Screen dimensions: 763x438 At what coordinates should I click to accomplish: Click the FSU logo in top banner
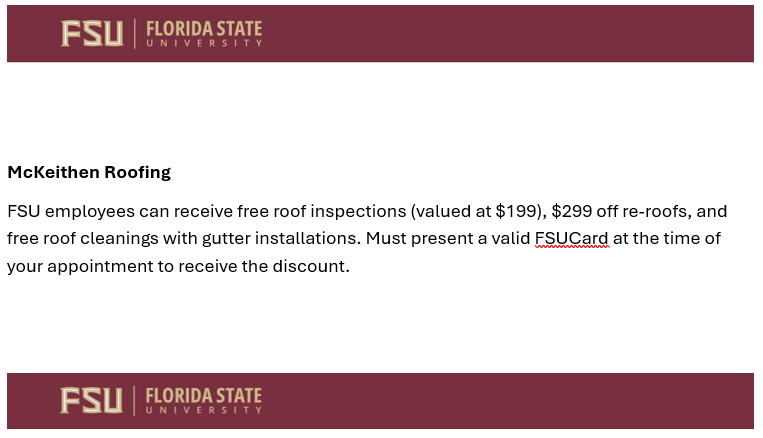[91, 34]
